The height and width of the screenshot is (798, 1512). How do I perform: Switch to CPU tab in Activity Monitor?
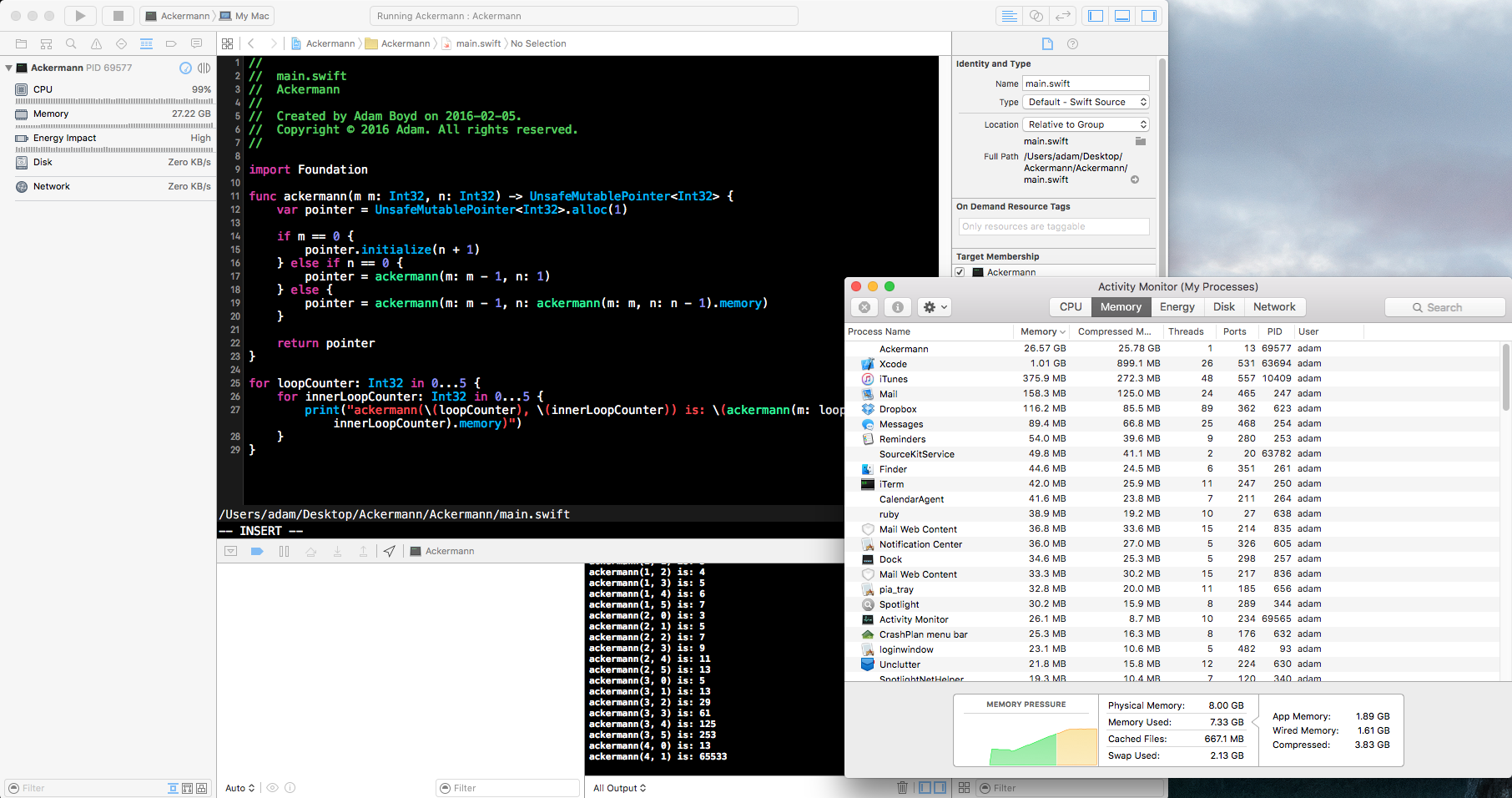tap(1071, 307)
